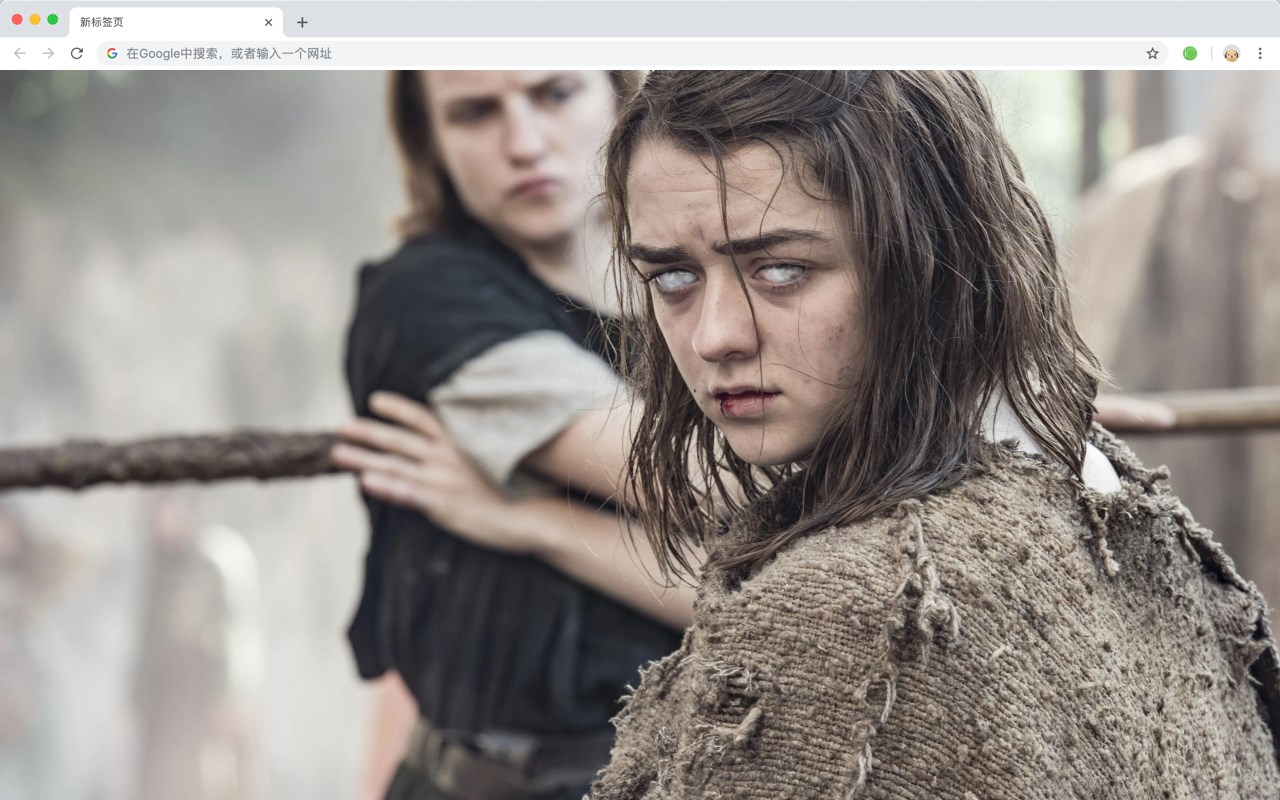
Task: Maximize the window with the green button
Action: coord(53,19)
